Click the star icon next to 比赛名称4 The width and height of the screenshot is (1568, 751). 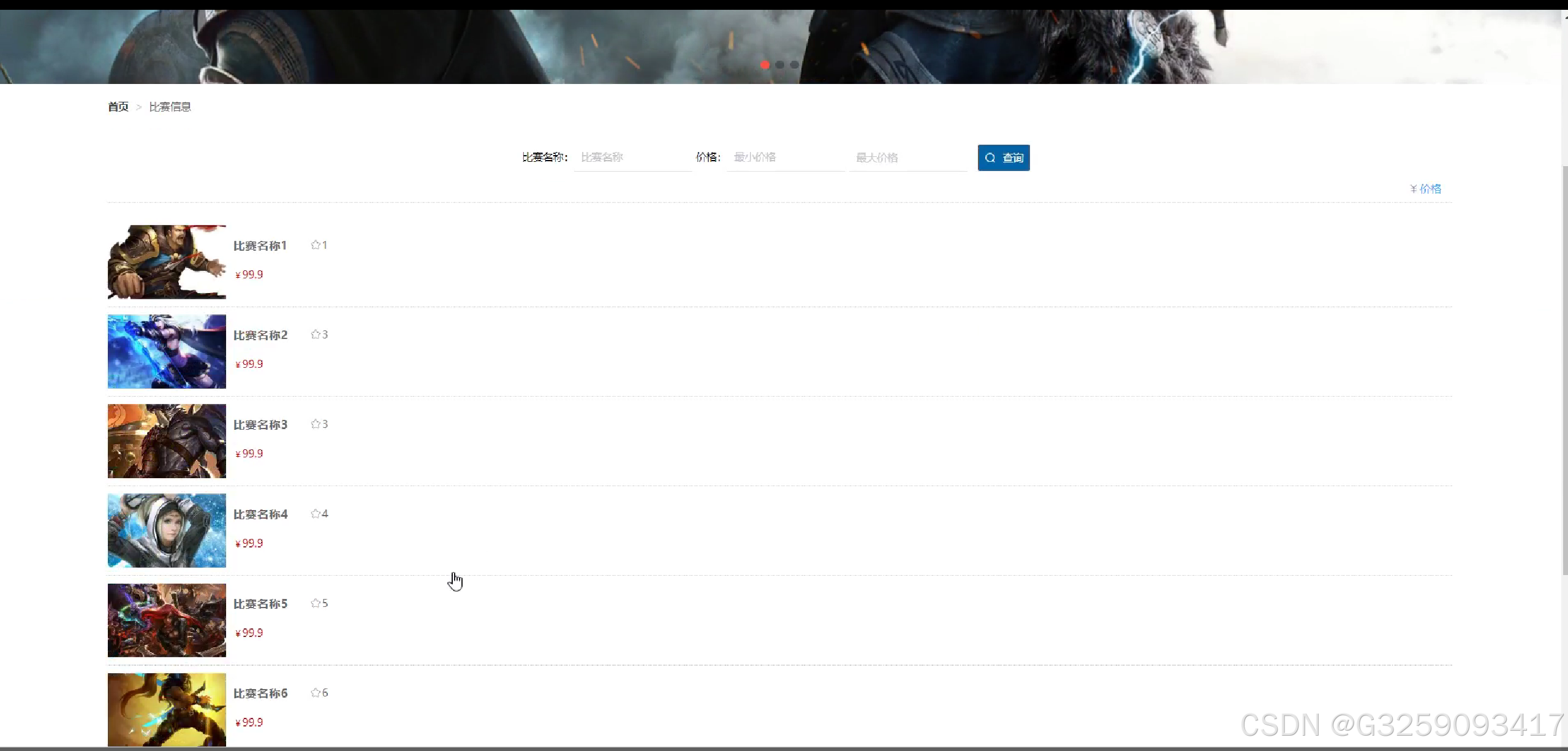click(315, 514)
